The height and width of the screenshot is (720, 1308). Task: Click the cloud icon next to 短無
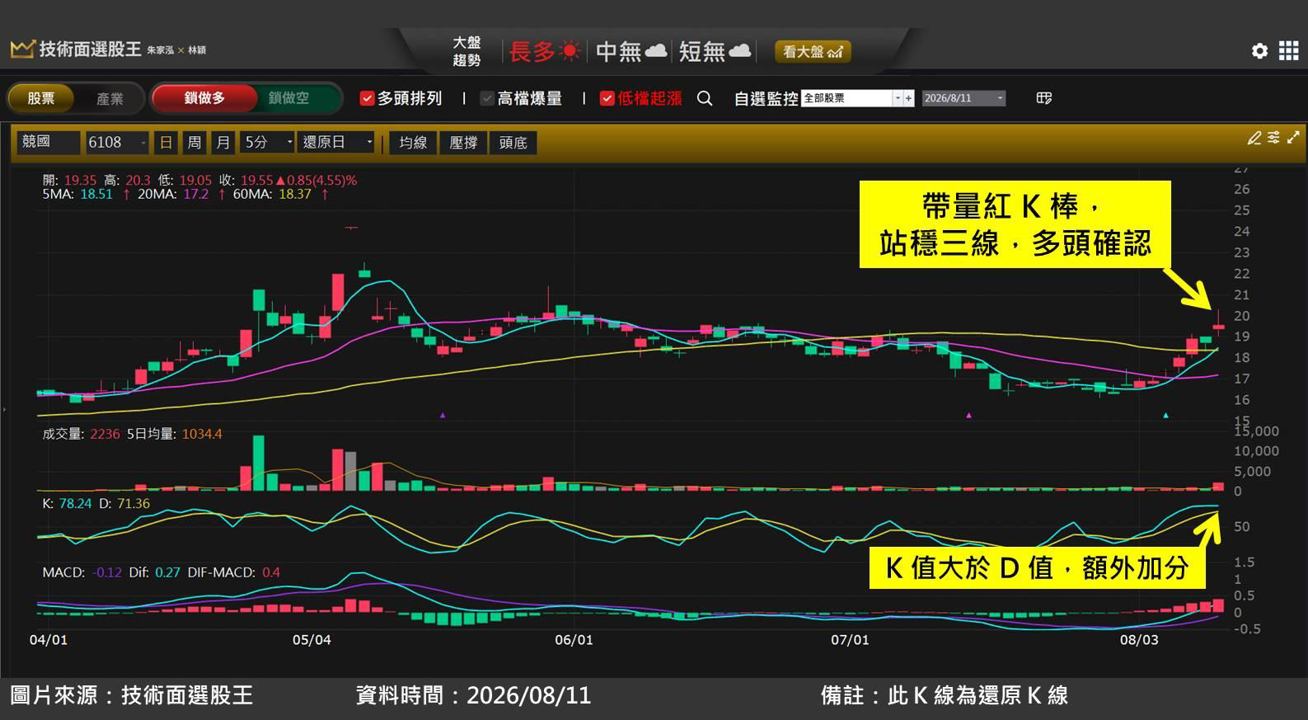[x=740, y=50]
